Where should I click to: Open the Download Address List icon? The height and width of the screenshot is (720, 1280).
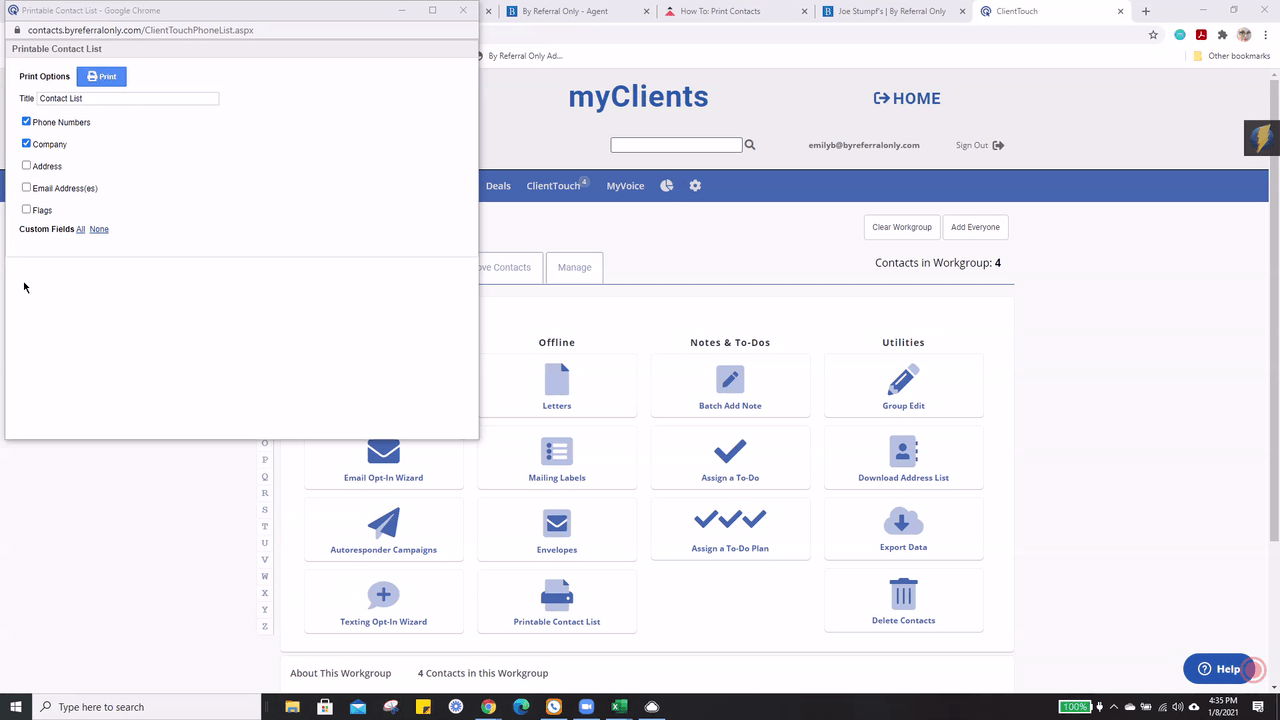pyautogui.click(x=903, y=451)
